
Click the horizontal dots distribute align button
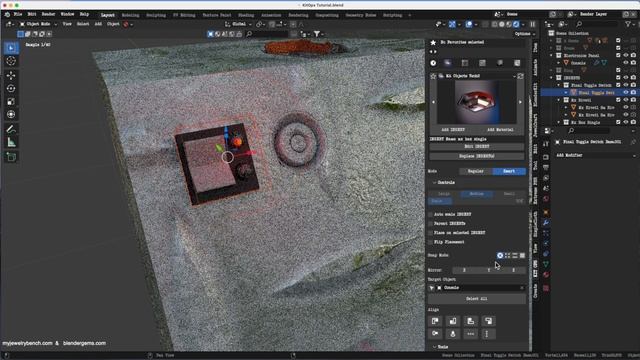coord(470,334)
